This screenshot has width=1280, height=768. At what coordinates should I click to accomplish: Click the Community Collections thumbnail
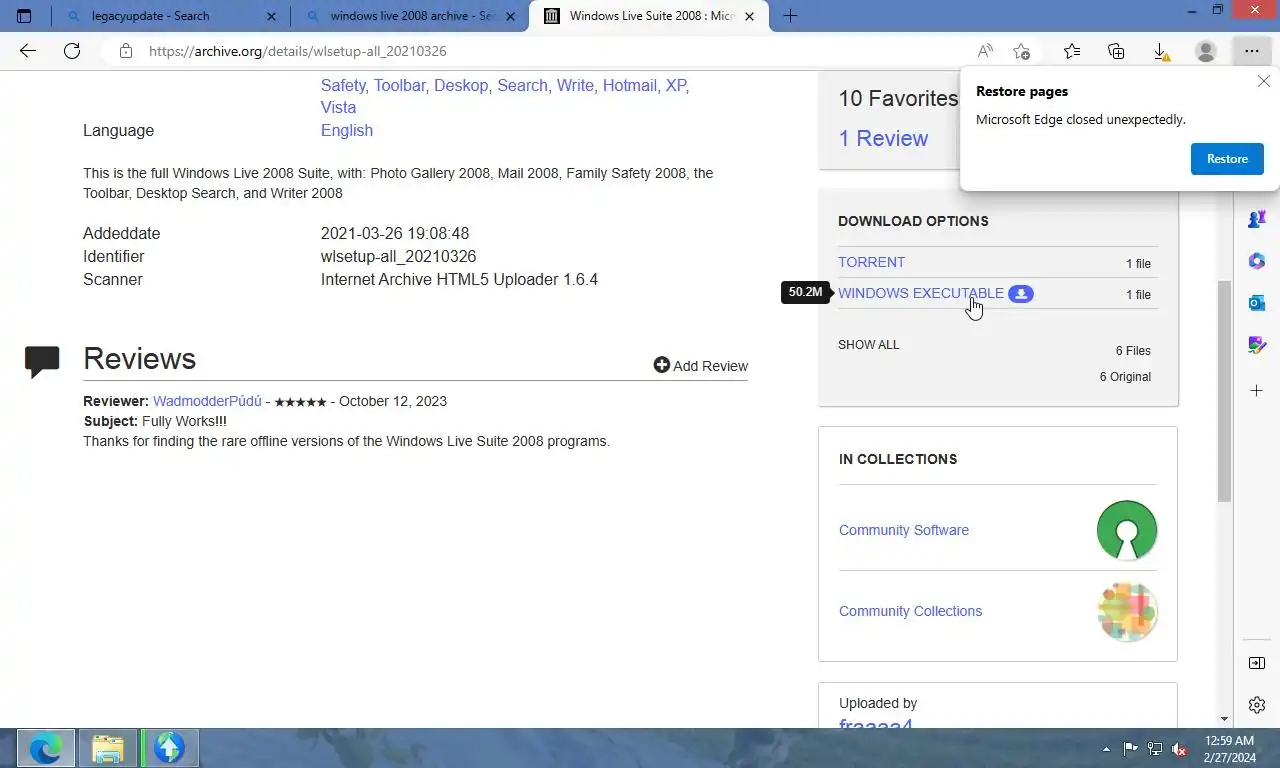point(1127,611)
